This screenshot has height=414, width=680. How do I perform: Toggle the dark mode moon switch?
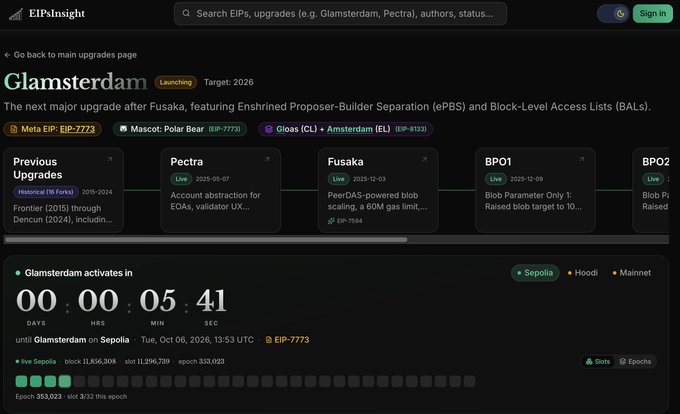(613, 14)
